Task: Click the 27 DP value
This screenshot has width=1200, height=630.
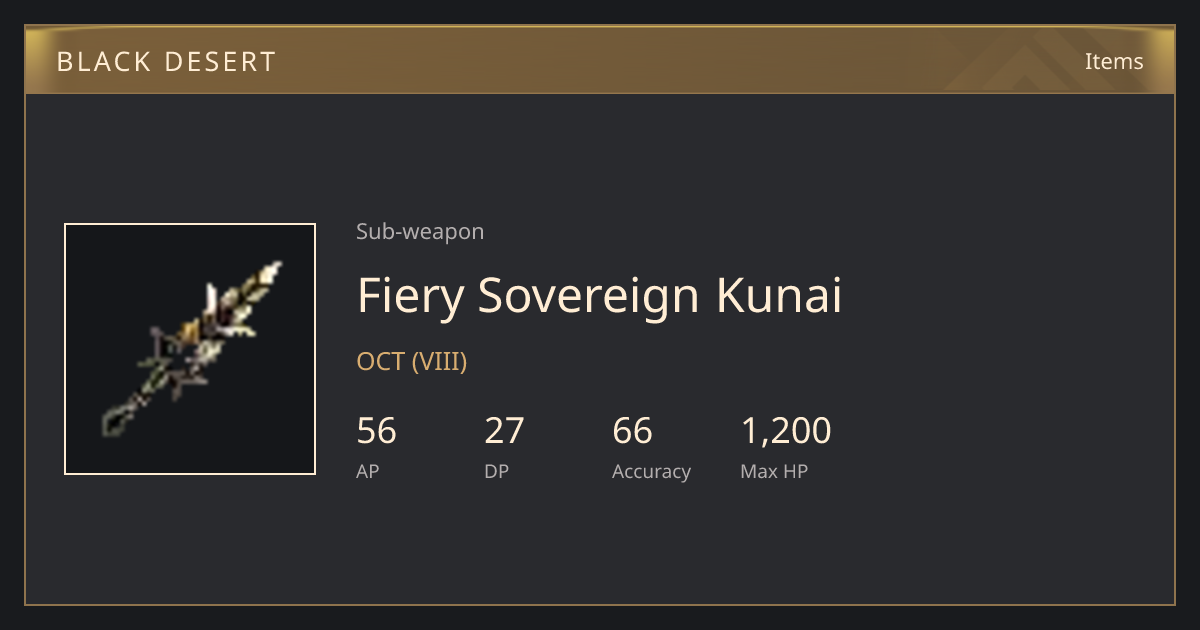Action: [504, 431]
